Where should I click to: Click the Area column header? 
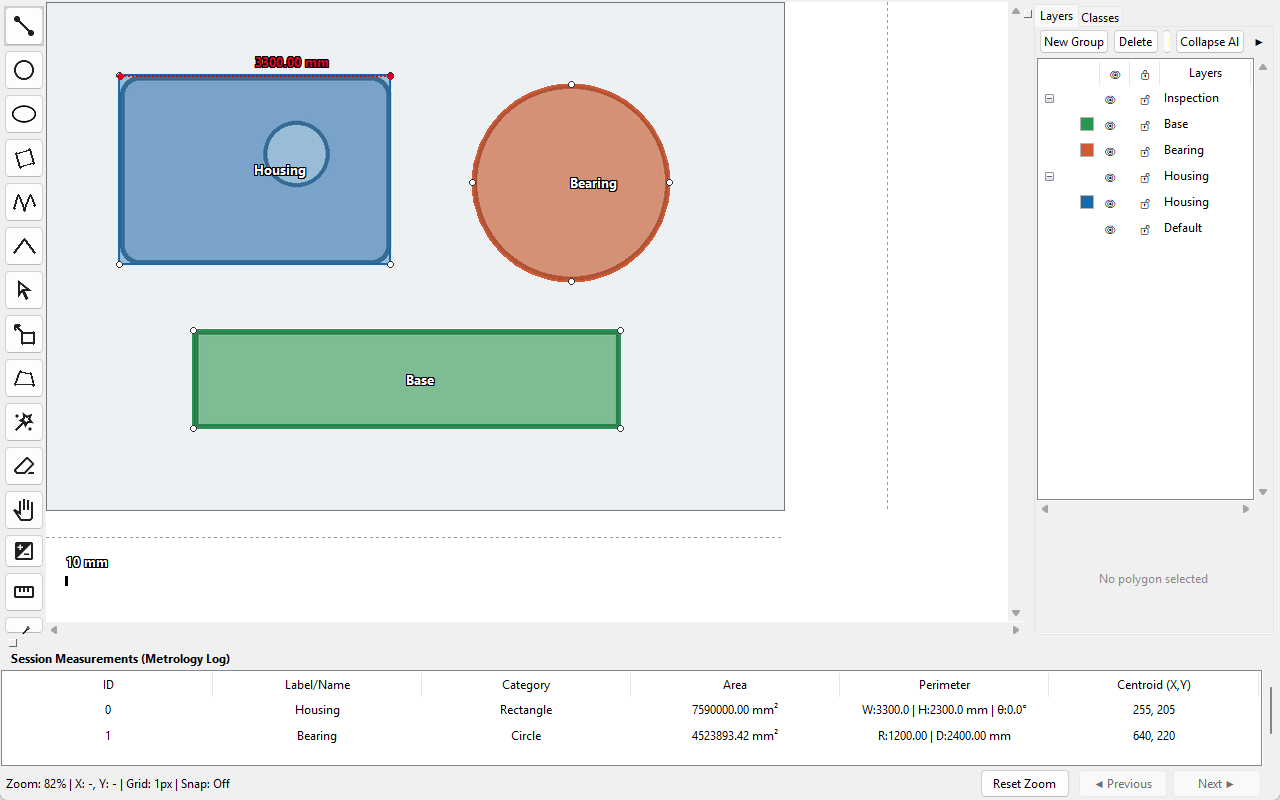click(735, 685)
